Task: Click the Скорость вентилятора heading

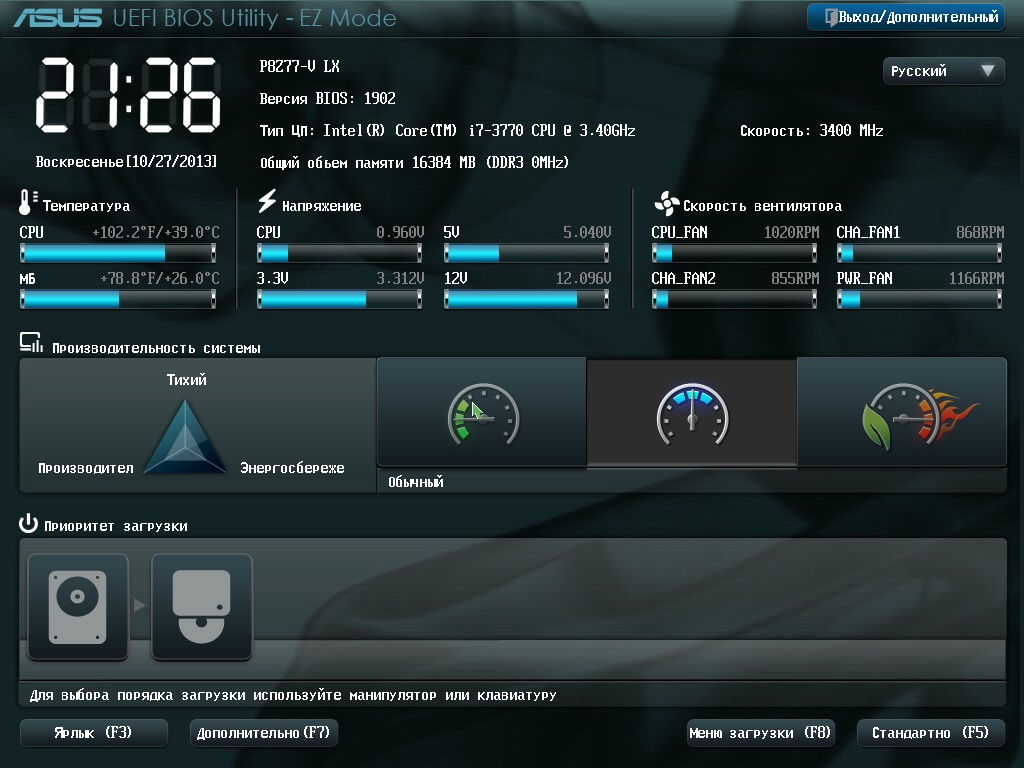Action: click(762, 206)
